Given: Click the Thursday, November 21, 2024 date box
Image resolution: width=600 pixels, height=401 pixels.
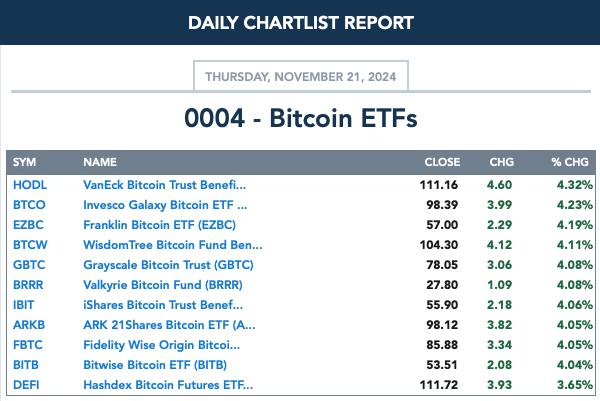Looking at the screenshot, I should pos(301,76).
